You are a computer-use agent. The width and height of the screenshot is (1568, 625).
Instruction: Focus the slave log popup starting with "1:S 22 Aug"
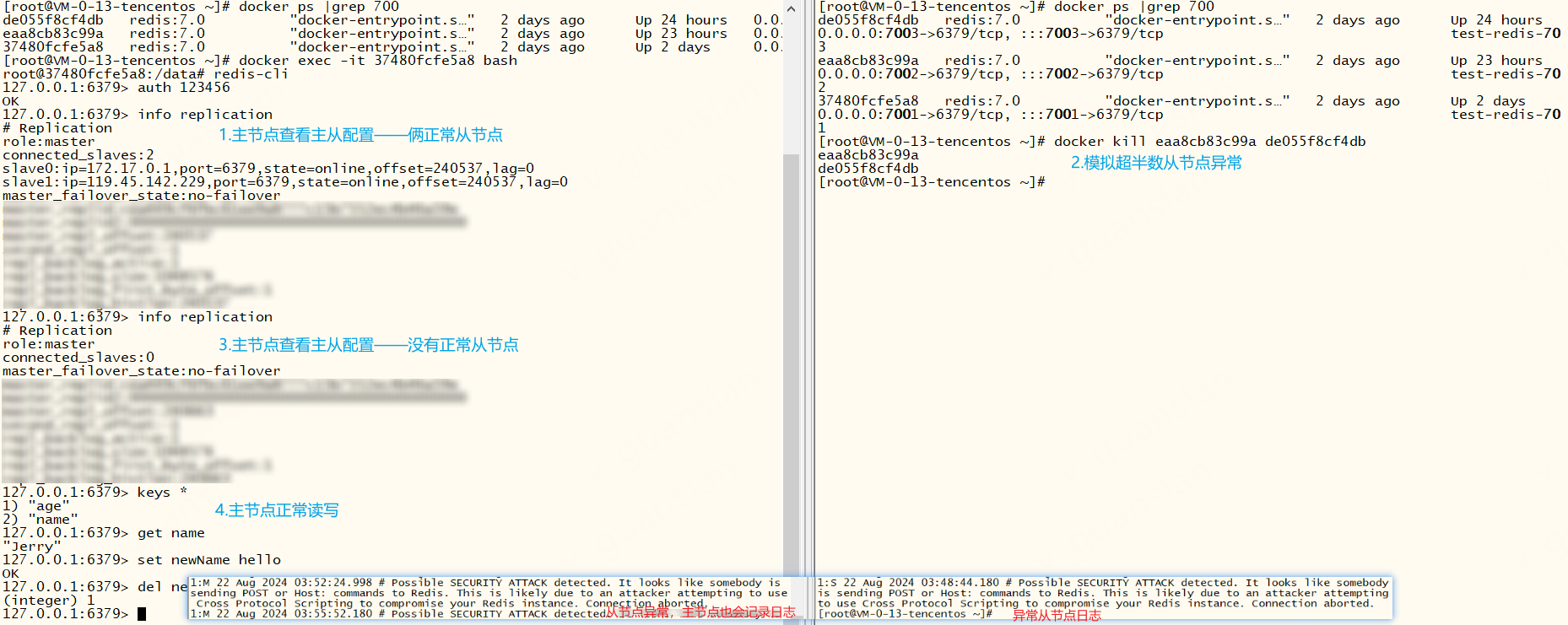pyautogui.click(x=1102, y=593)
